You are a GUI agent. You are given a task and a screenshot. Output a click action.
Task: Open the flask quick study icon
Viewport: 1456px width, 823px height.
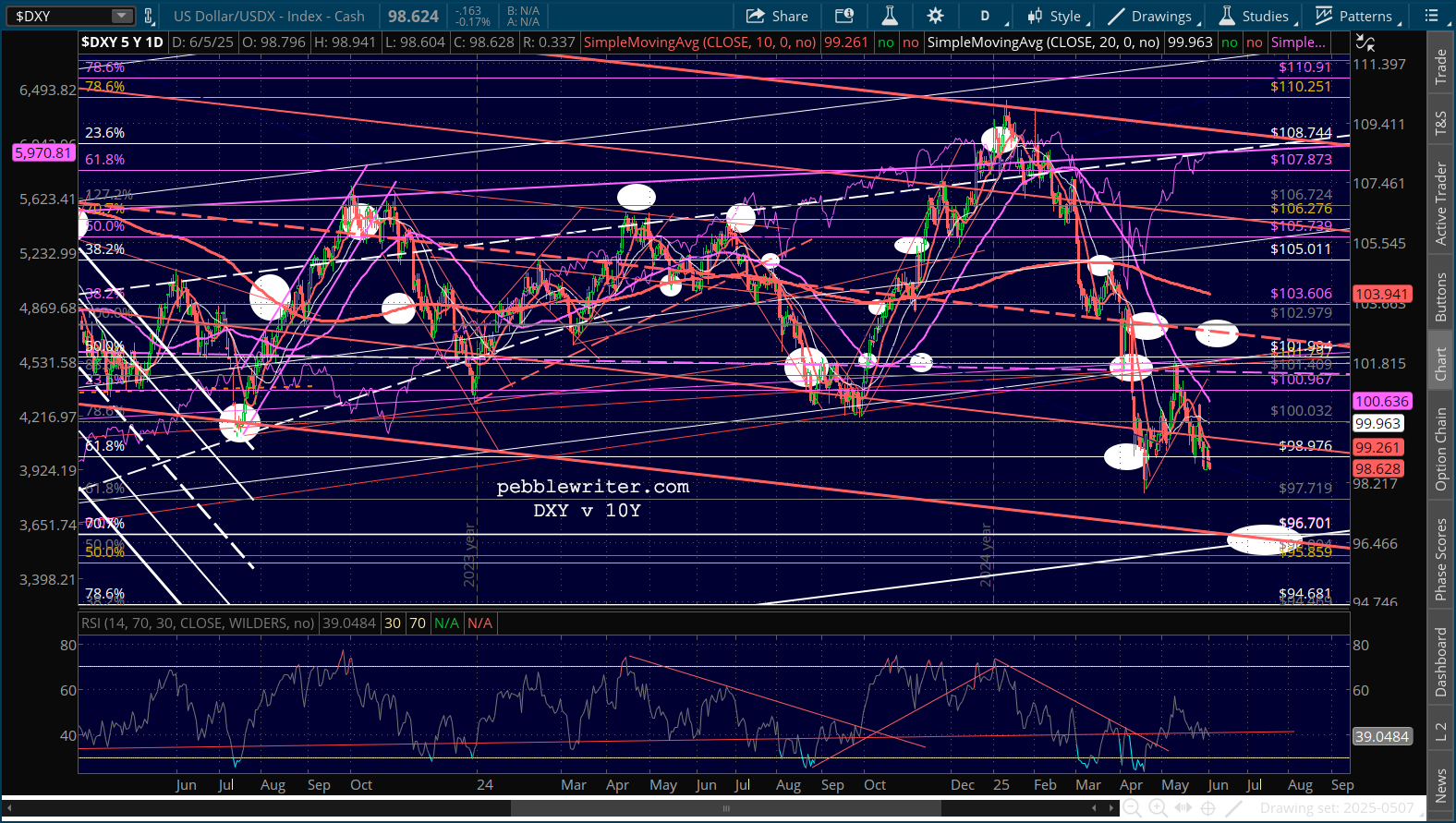(890, 16)
